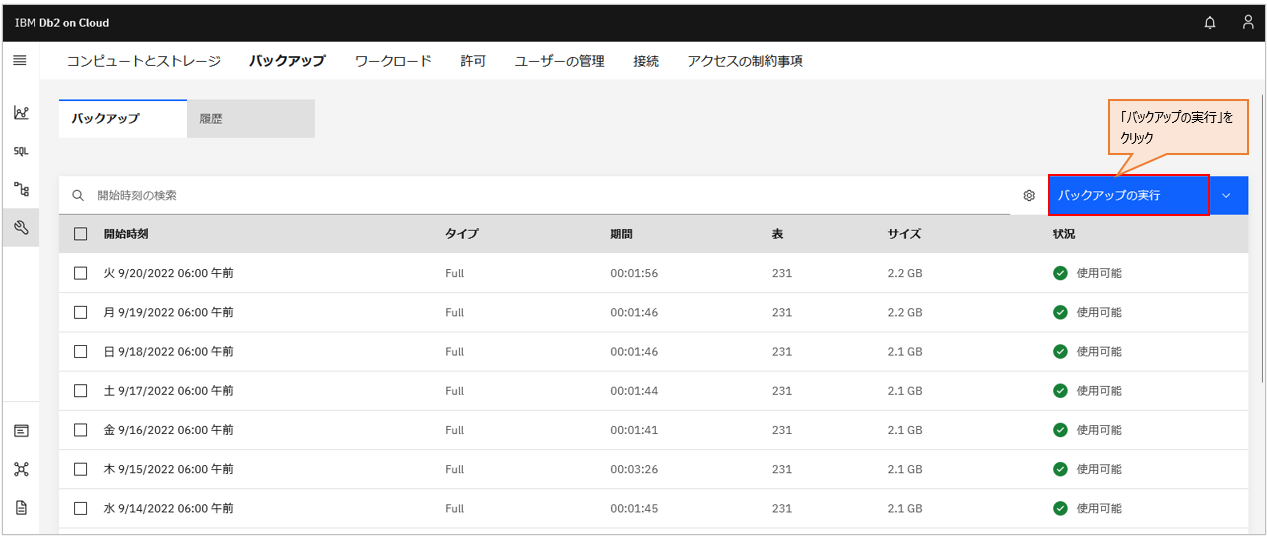Focus the 開始時刻の検索 search field
1267x537 pixels.
click(x=534, y=195)
